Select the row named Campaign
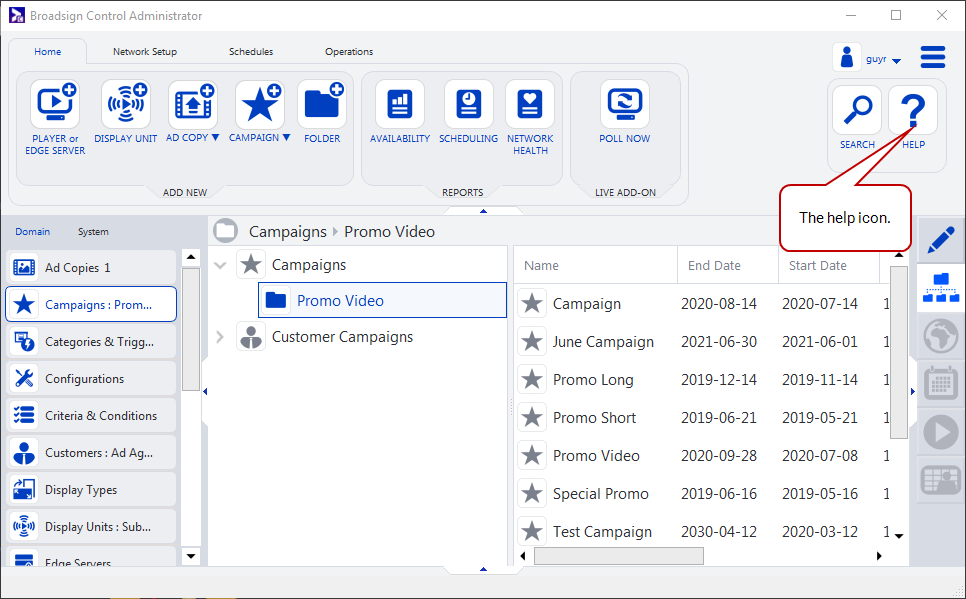Image resolution: width=966 pixels, height=599 pixels. (702, 304)
